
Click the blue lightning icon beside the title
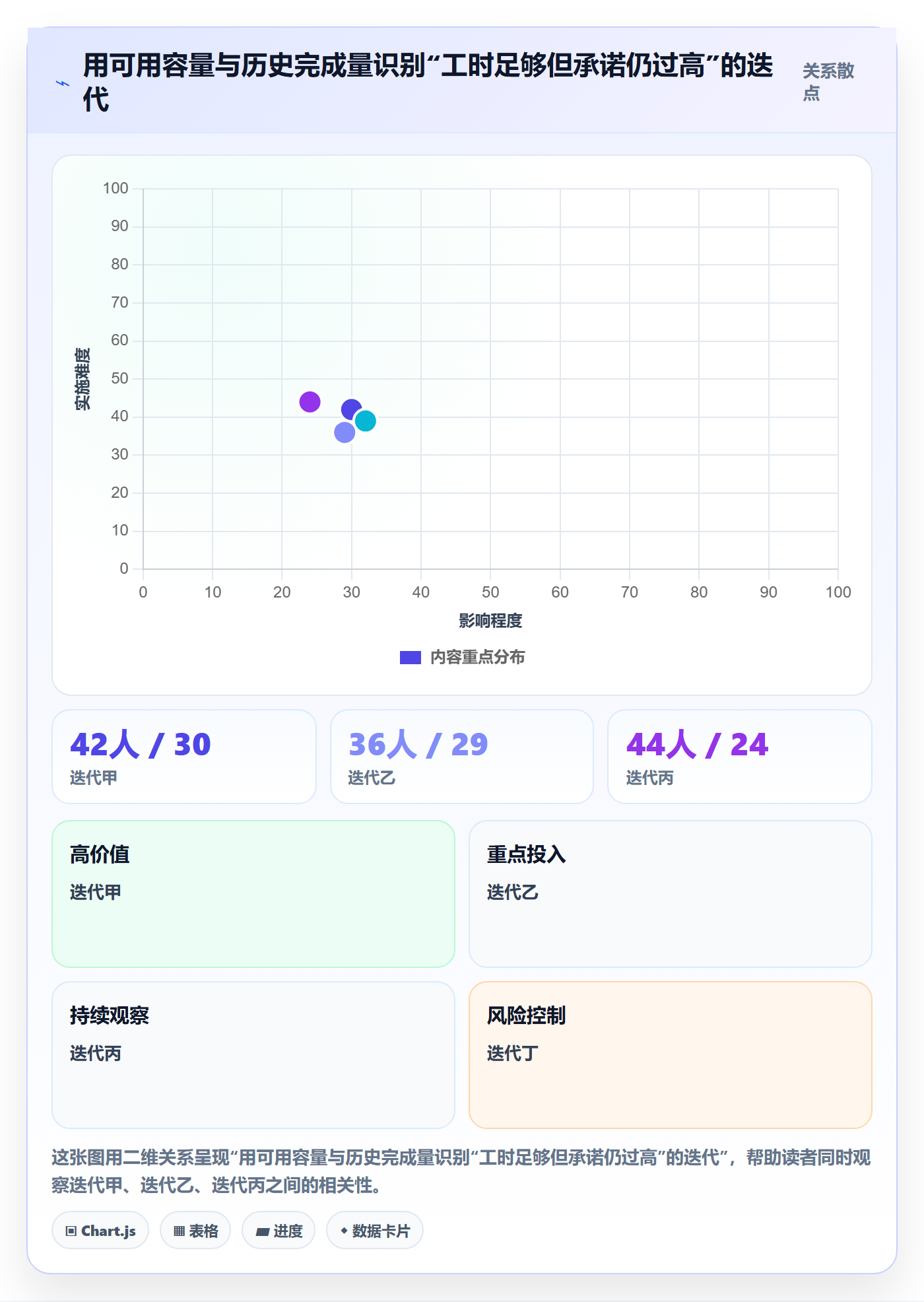click(x=63, y=83)
